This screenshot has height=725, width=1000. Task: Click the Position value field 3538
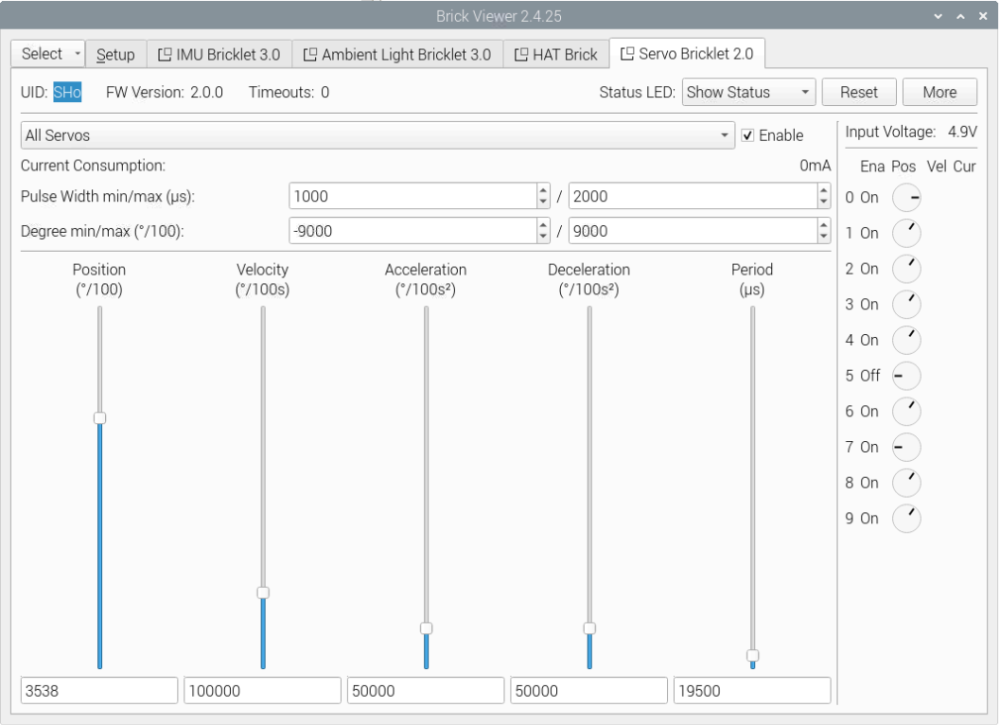tap(99, 691)
